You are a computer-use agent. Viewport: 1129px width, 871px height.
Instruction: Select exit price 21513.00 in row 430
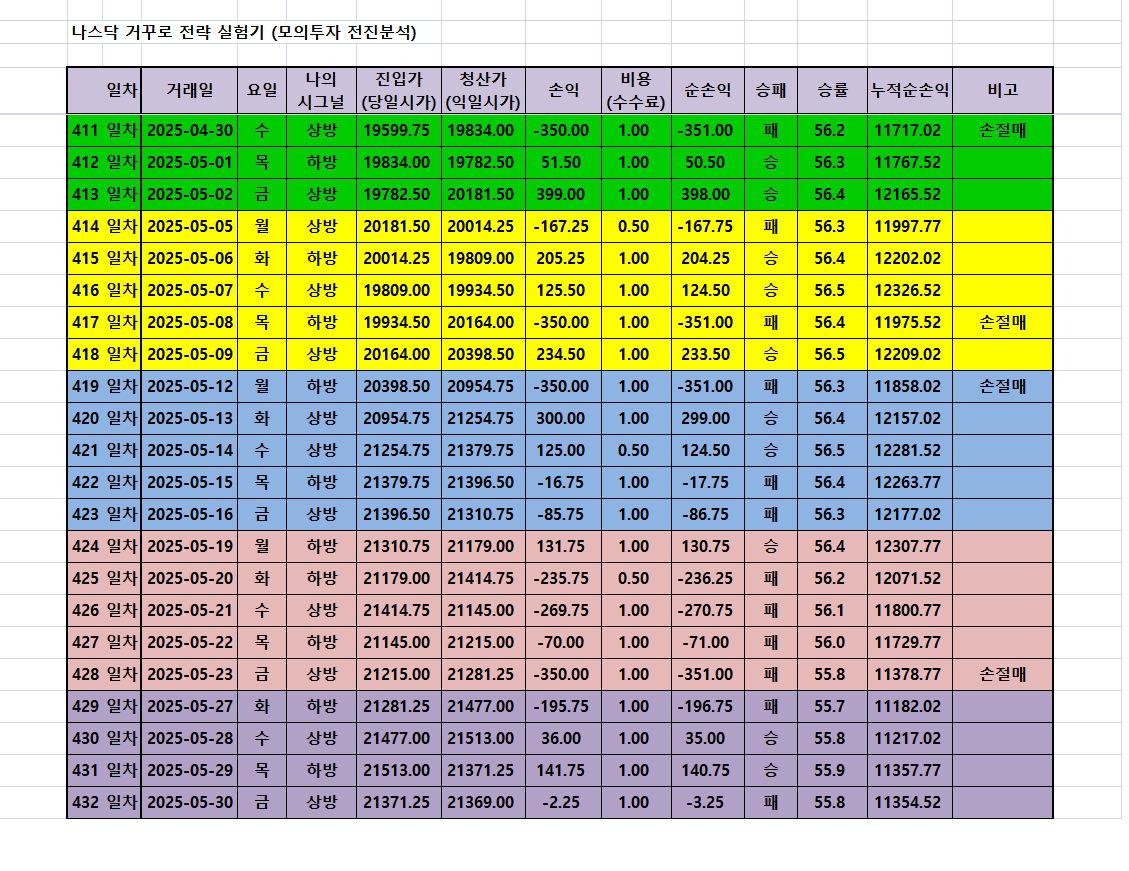pos(483,739)
